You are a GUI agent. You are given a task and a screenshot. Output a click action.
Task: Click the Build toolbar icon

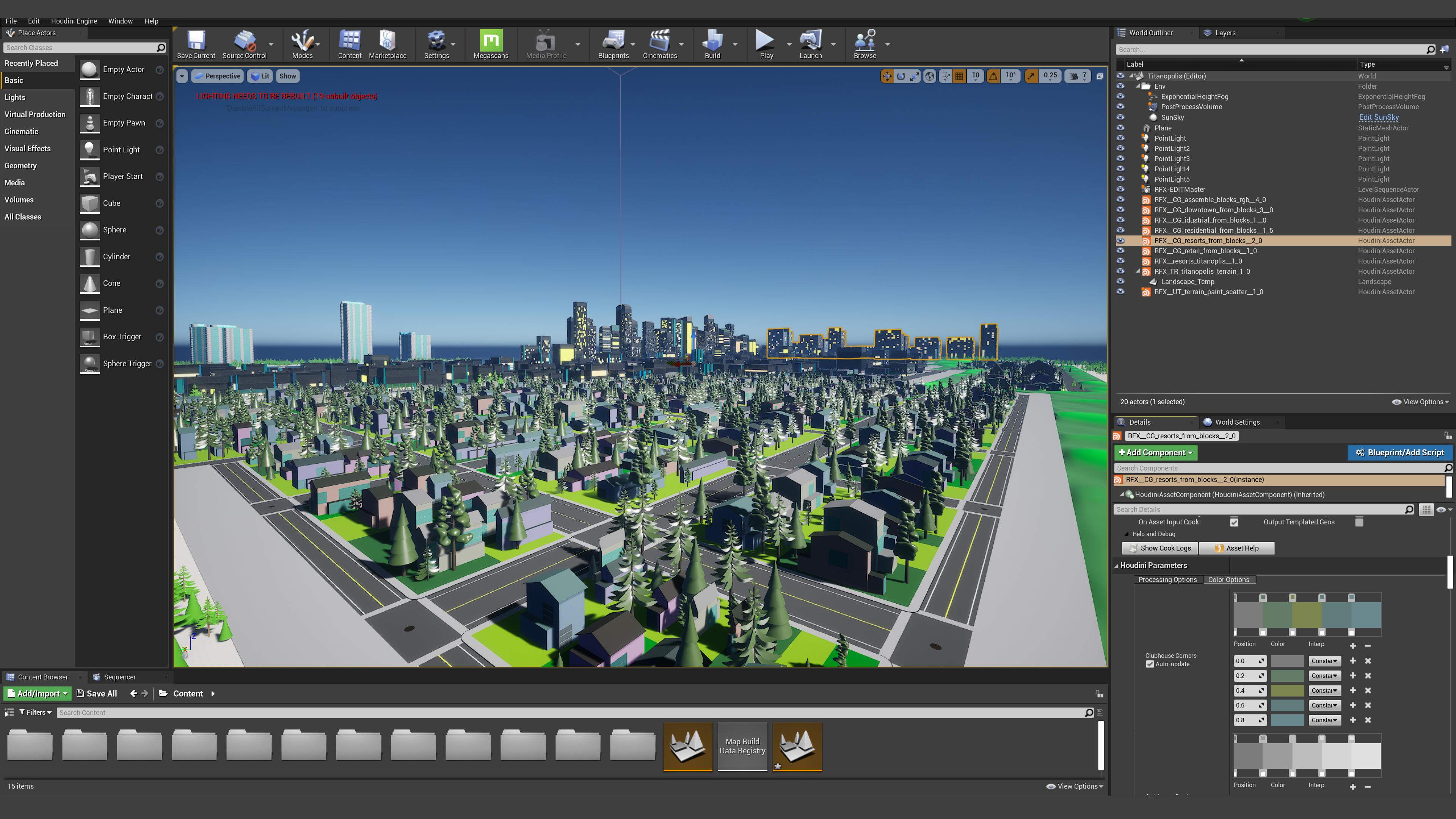point(712,44)
